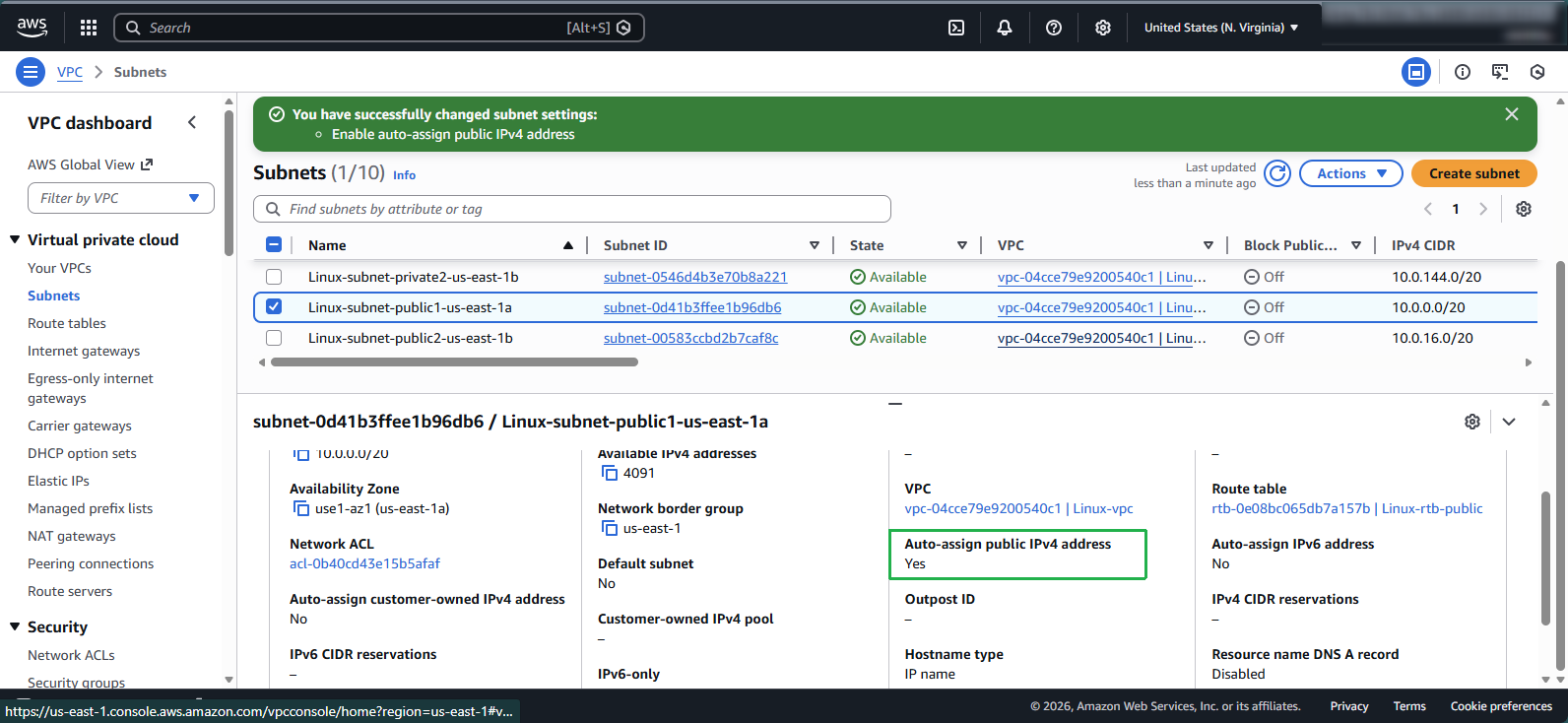Image resolution: width=1568 pixels, height=723 pixels.
Task: Open subnet-0546d4b3e70b8a221 link
Action: click(695, 277)
